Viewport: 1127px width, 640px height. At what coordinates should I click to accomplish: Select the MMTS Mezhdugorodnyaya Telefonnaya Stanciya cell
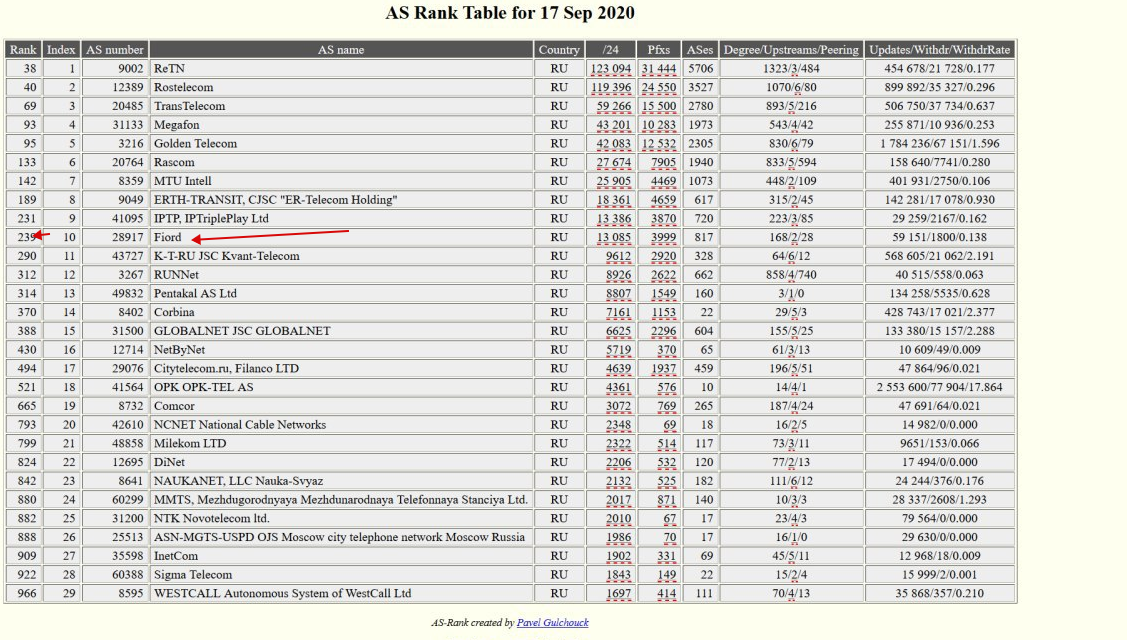341,499
